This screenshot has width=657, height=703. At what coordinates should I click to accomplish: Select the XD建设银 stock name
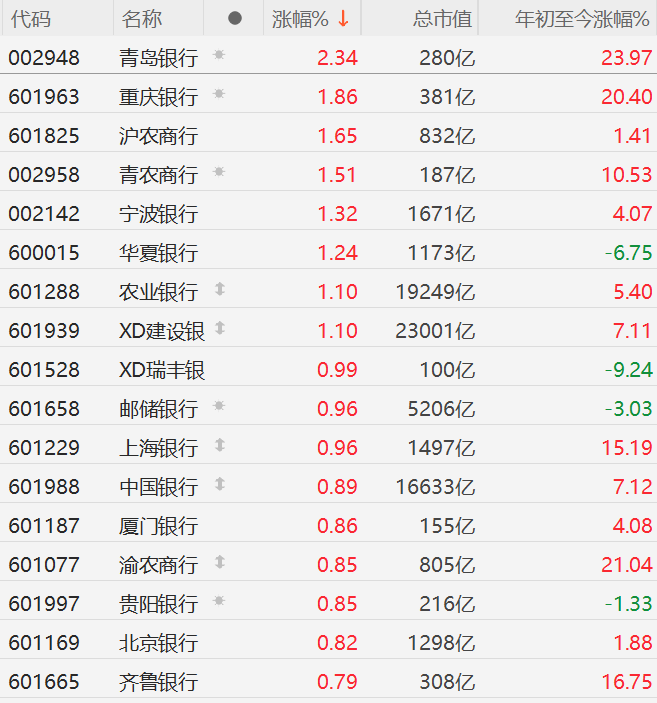click(162, 331)
